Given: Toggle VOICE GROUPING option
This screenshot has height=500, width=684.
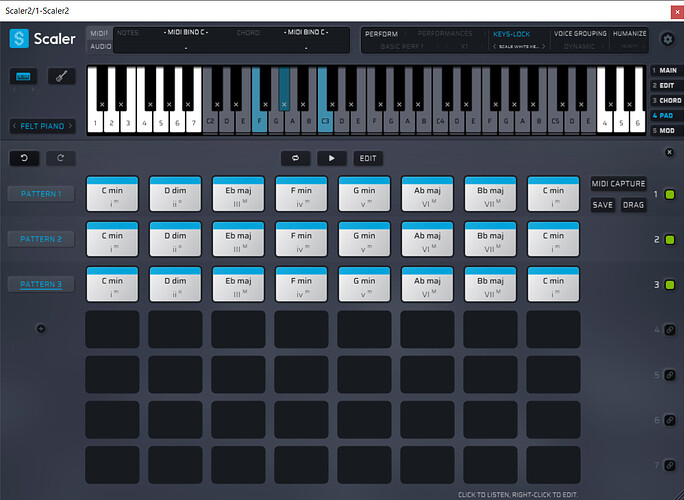Looking at the screenshot, I should (580, 34).
